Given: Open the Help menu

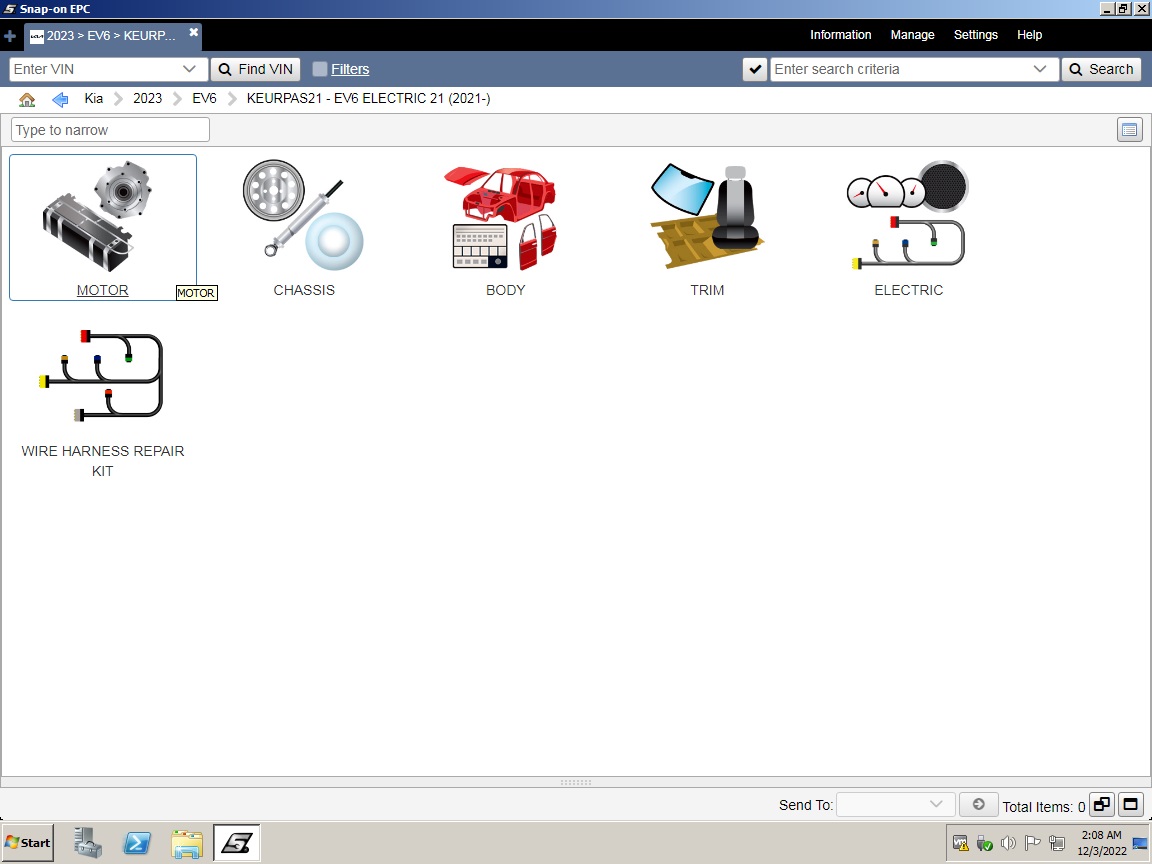Looking at the screenshot, I should point(1029,35).
